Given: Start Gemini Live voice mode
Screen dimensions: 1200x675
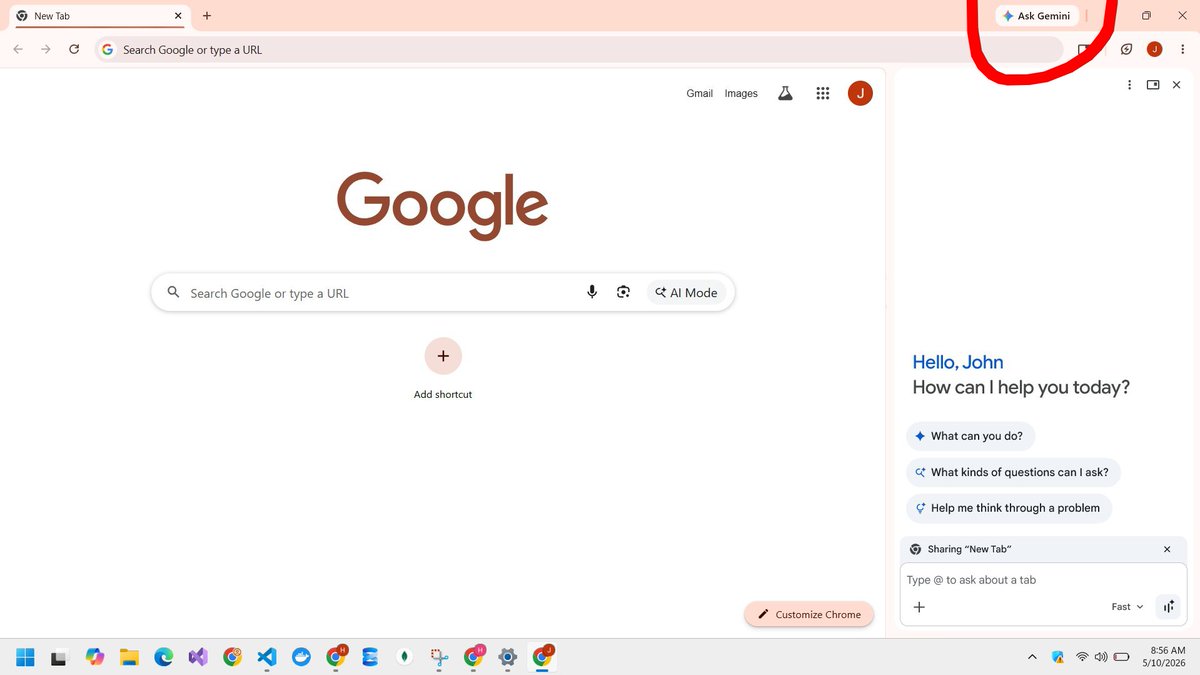Looking at the screenshot, I should (x=1169, y=607).
